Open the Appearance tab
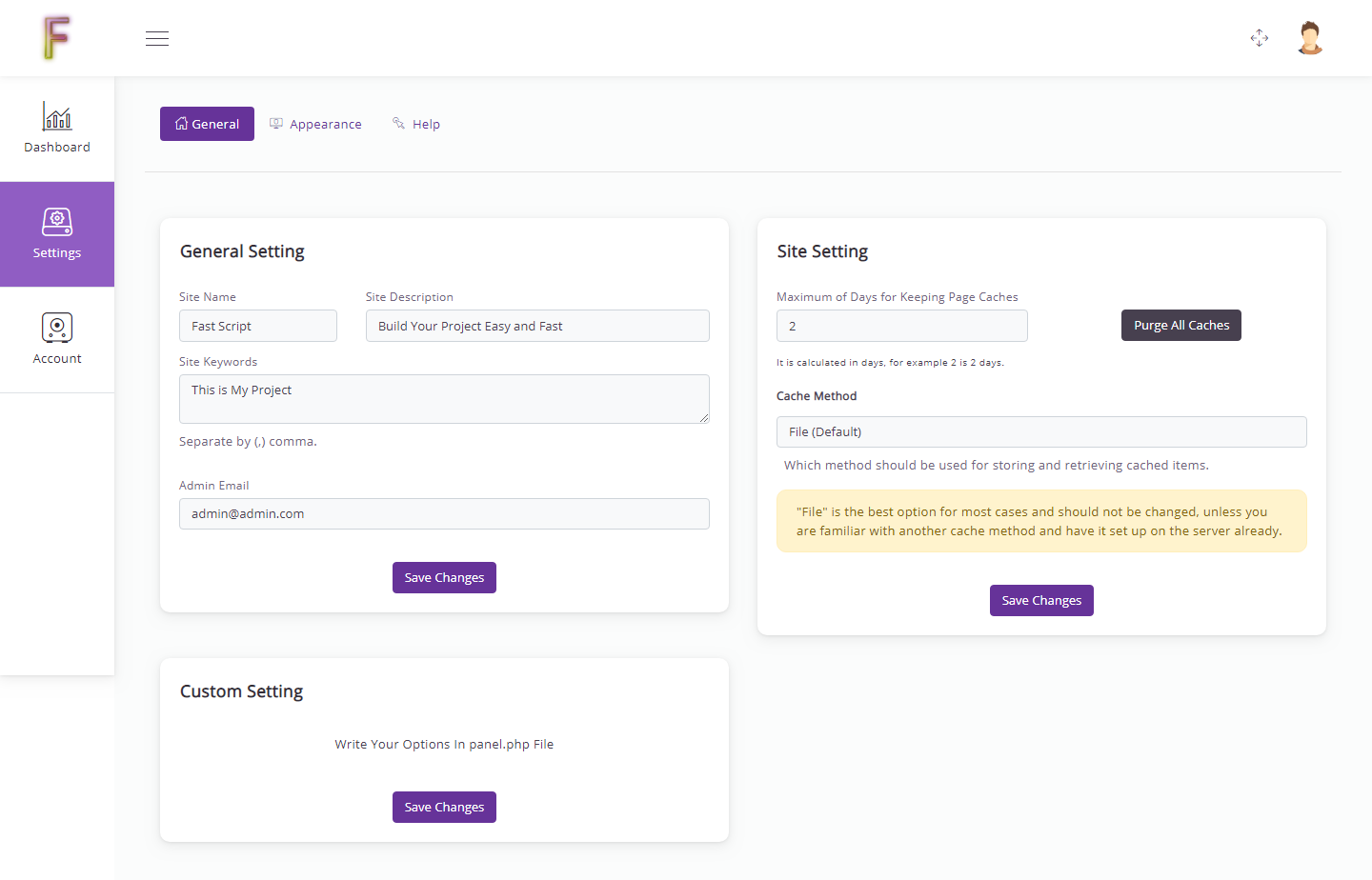This screenshot has width=1372, height=880. (x=315, y=124)
